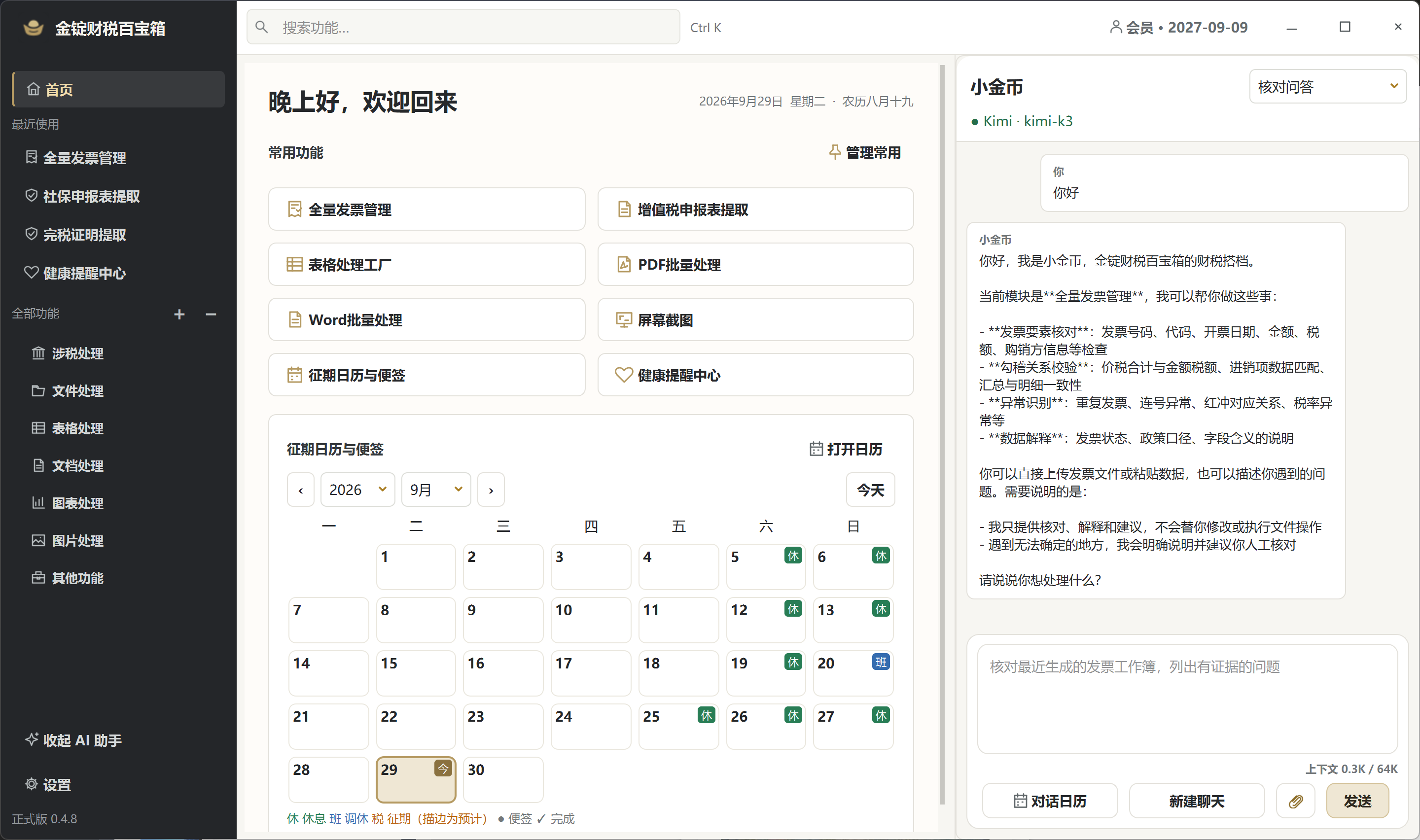Click the 班 badge on day 20

tap(881, 662)
